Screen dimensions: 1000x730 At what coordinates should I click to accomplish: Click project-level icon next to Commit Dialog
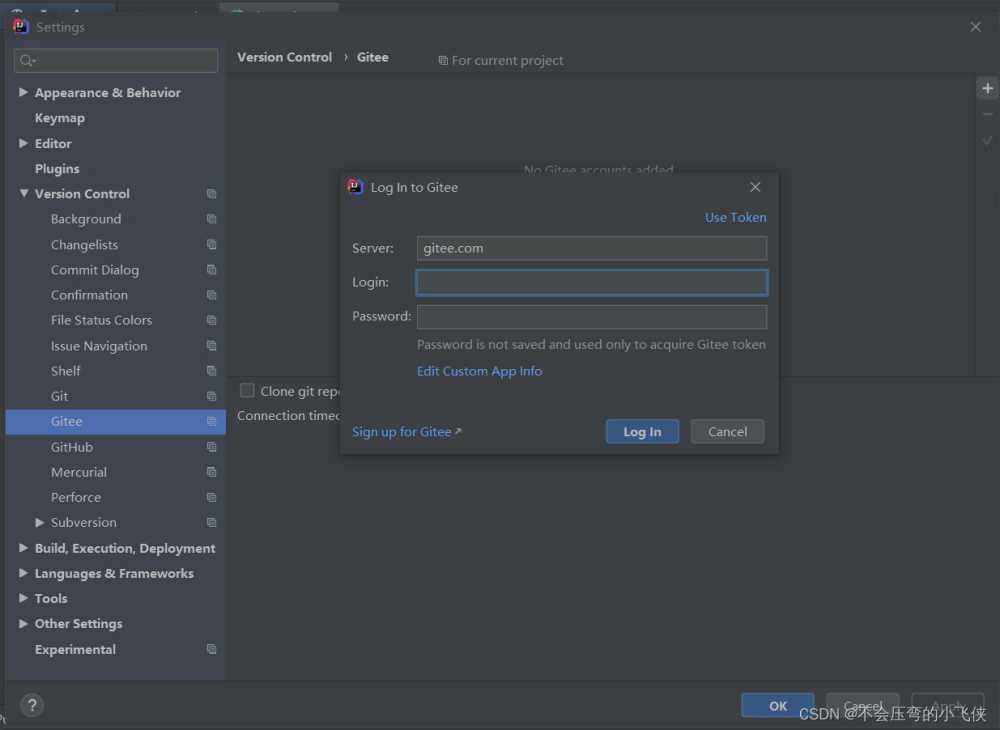(212, 270)
